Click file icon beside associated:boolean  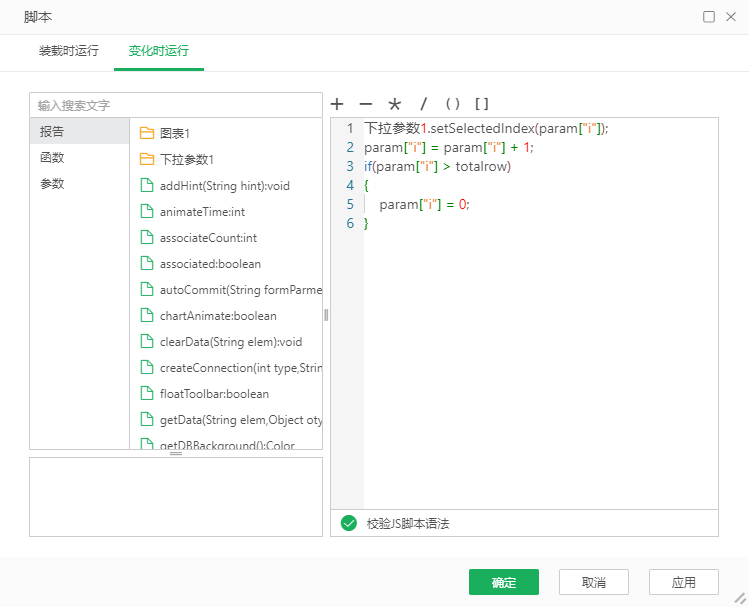point(147,263)
